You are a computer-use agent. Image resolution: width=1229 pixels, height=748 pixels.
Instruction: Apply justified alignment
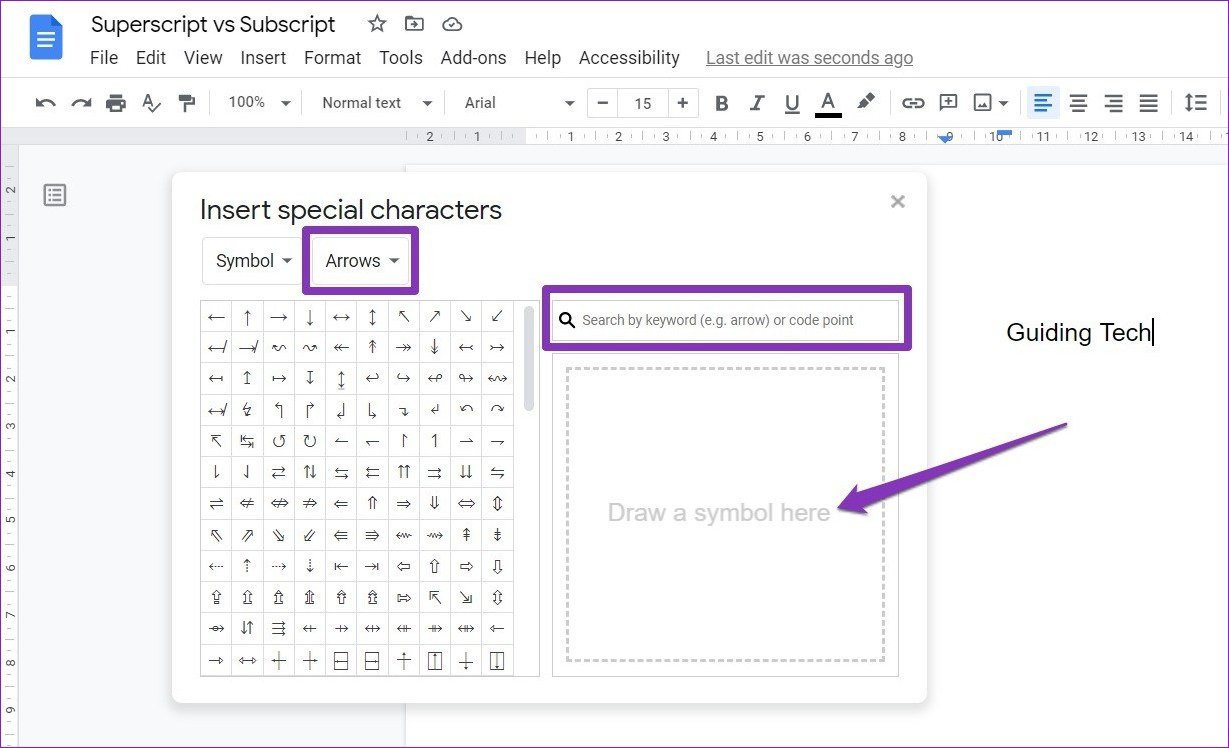1149,103
